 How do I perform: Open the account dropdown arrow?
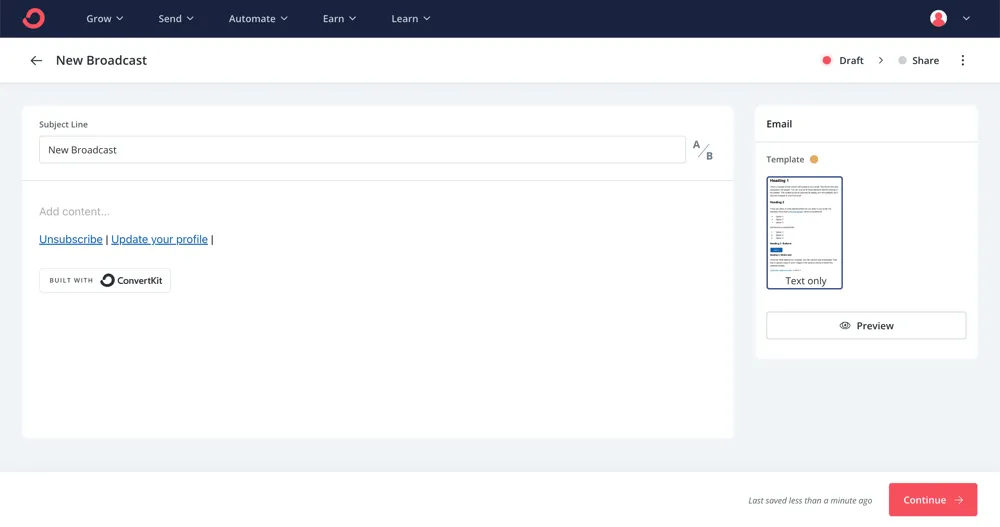click(966, 18)
